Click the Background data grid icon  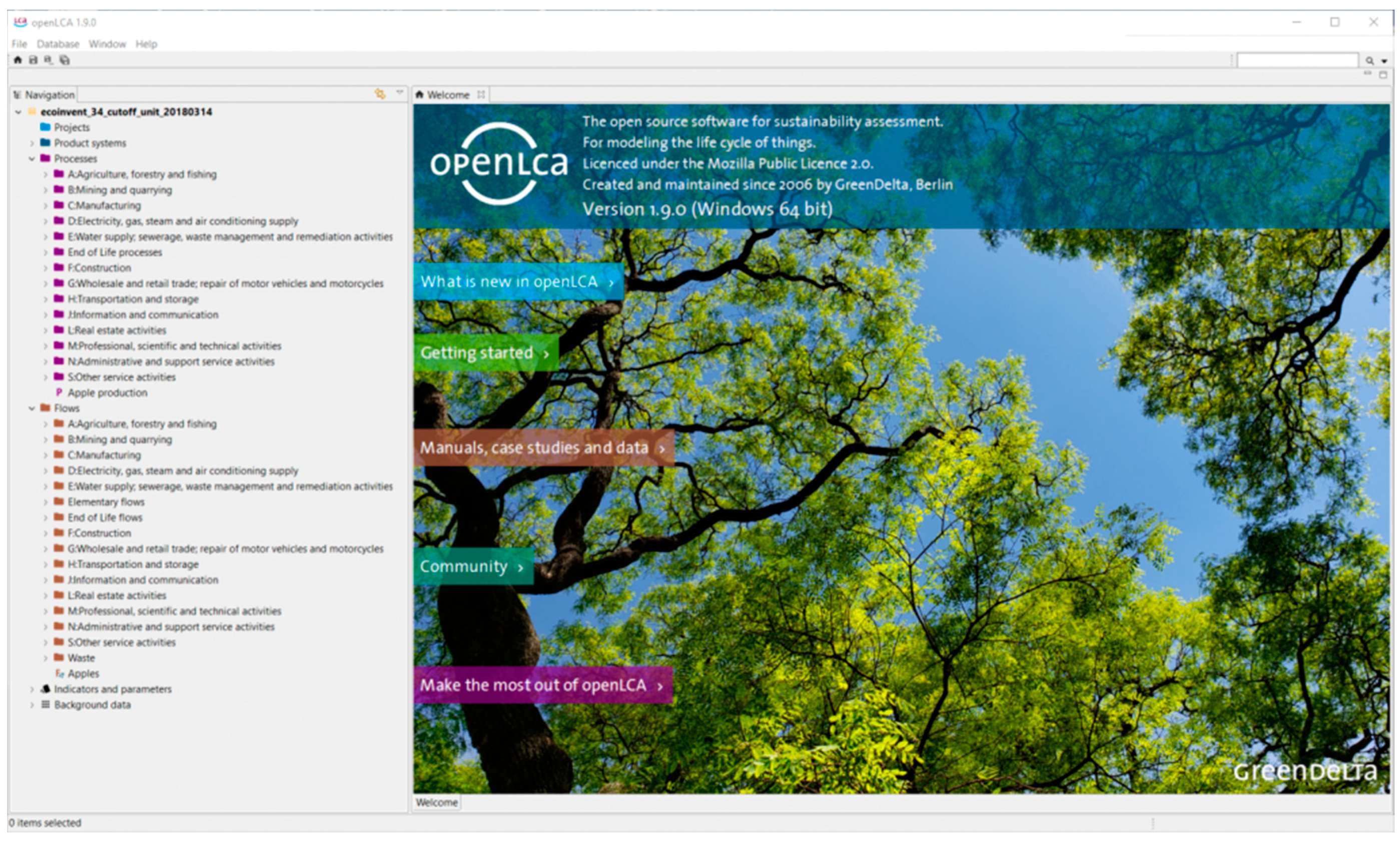click(x=46, y=705)
